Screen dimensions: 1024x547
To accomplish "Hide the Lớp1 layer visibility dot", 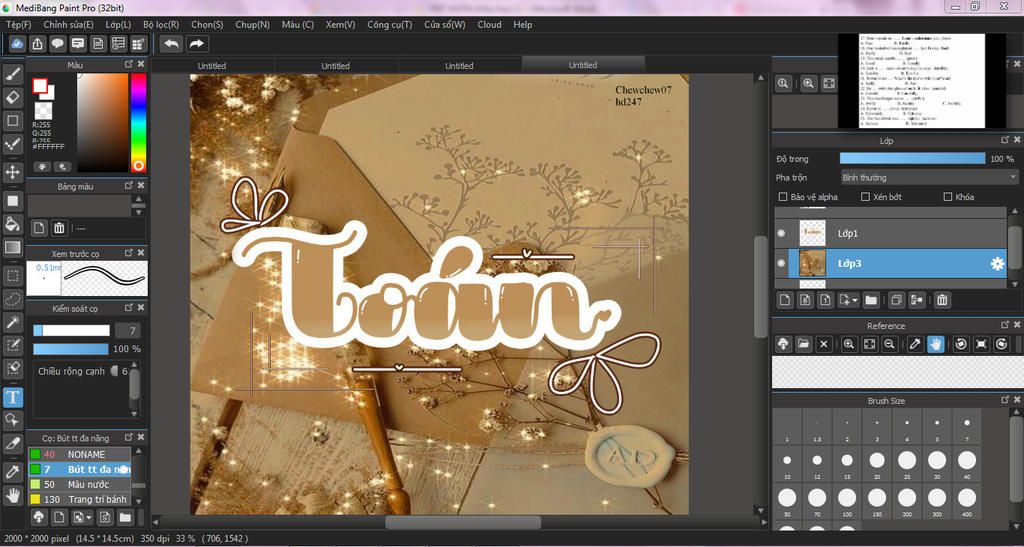I will click(x=781, y=233).
